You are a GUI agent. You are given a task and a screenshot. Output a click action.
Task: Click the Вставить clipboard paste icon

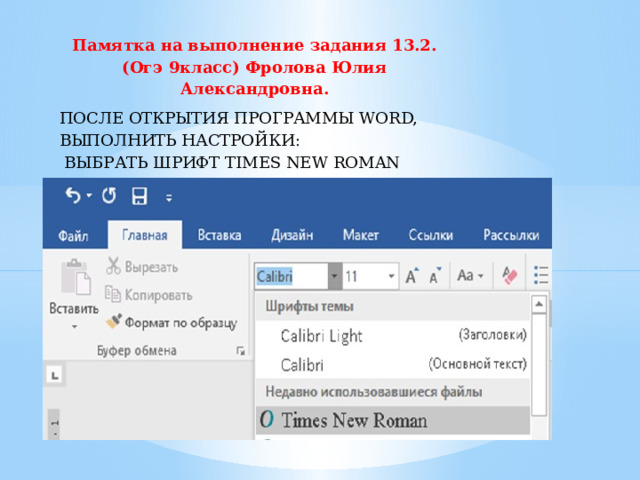coord(76,277)
